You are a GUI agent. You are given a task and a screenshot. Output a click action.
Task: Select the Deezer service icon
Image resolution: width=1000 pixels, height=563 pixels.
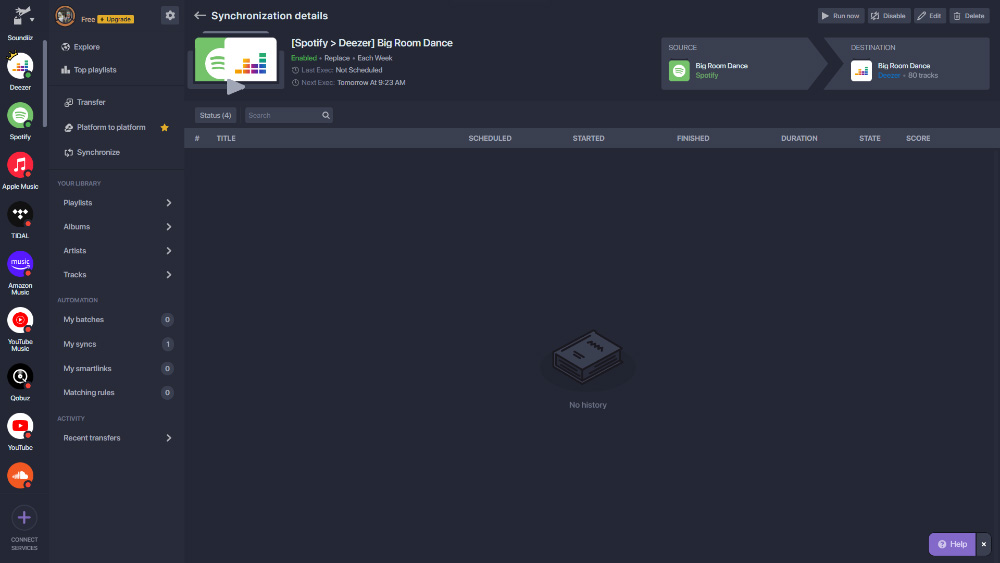click(x=20, y=66)
